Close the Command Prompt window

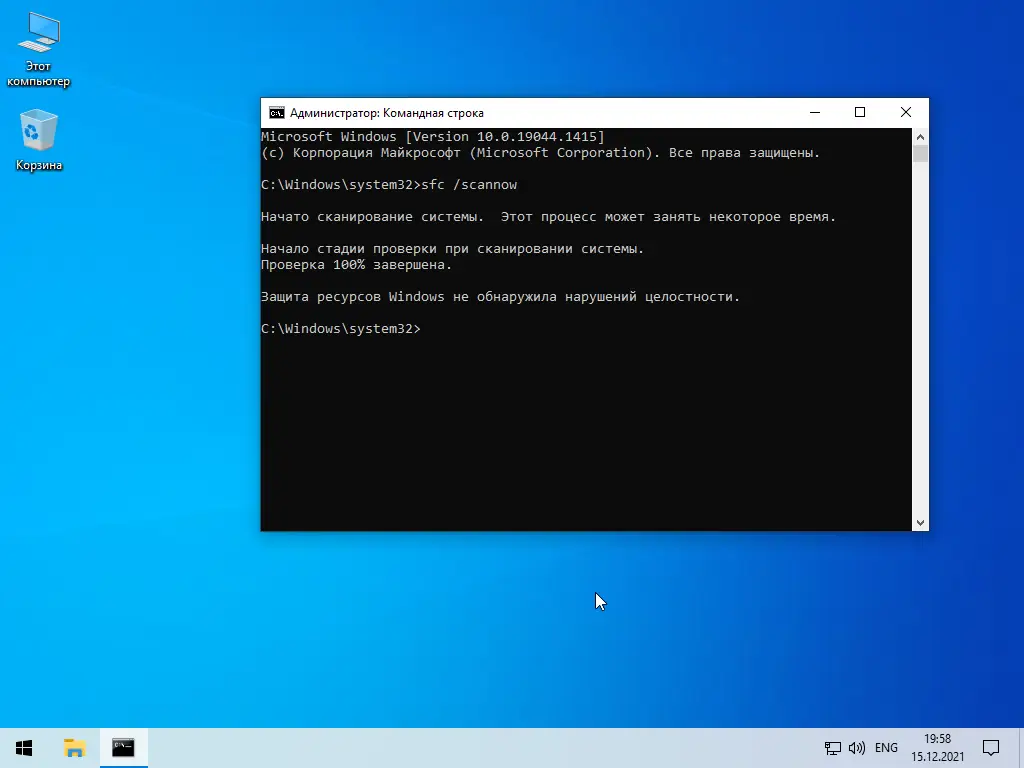(x=906, y=112)
